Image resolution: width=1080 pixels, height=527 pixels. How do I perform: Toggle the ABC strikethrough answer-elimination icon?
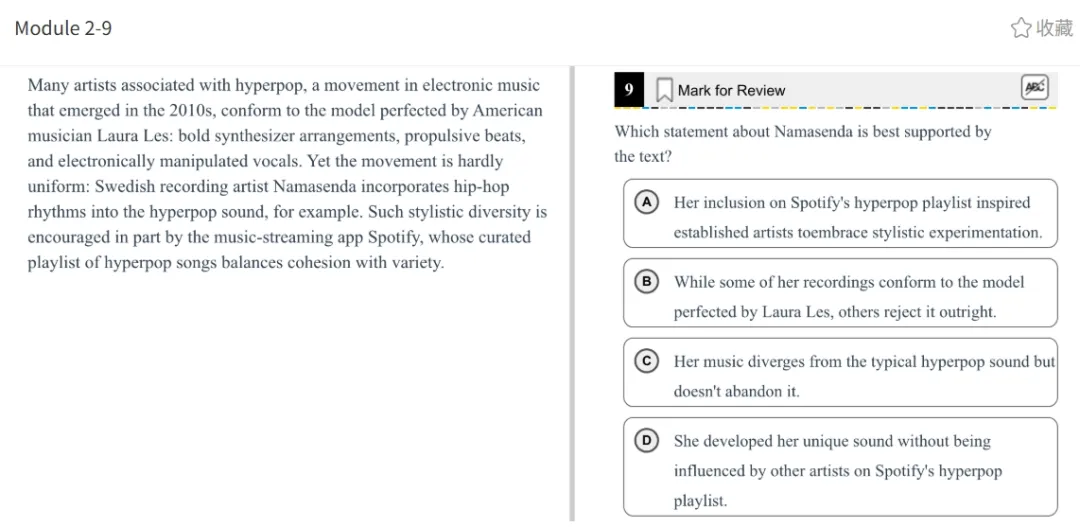tap(1034, 88)
